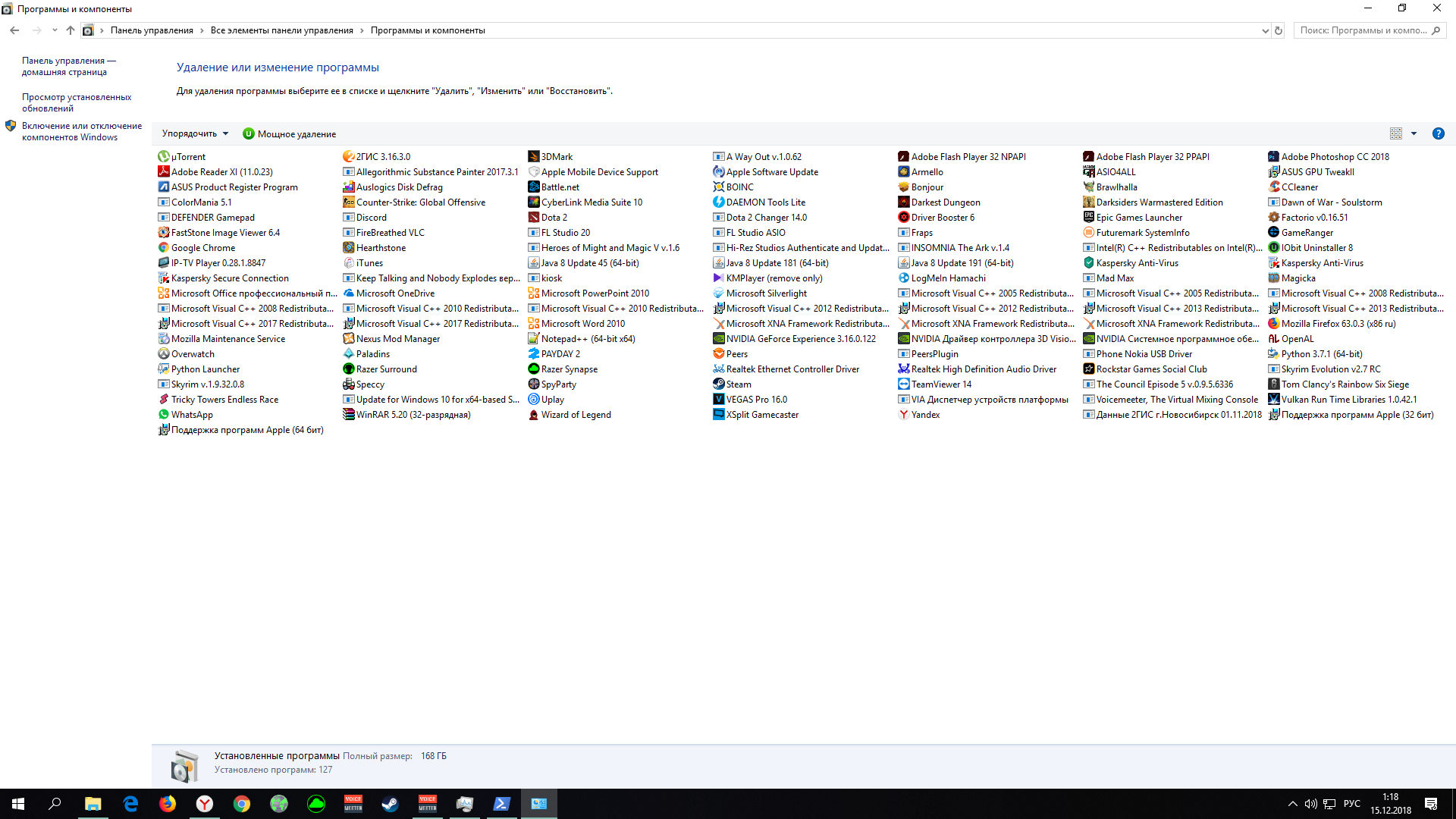Select the WhatsApp program icon

(x=163, y=415)
